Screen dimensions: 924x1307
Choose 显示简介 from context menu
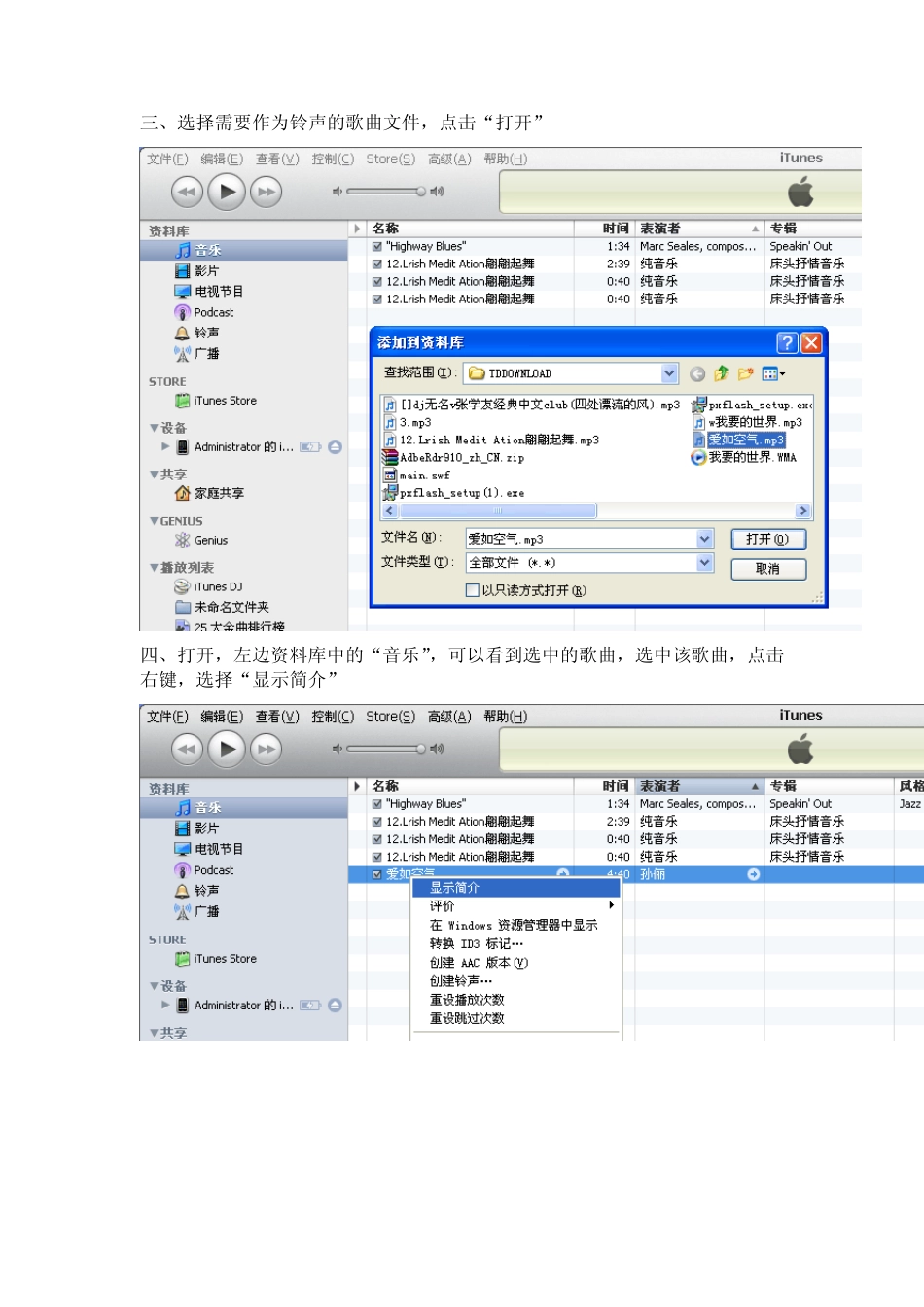click(516, 888)
